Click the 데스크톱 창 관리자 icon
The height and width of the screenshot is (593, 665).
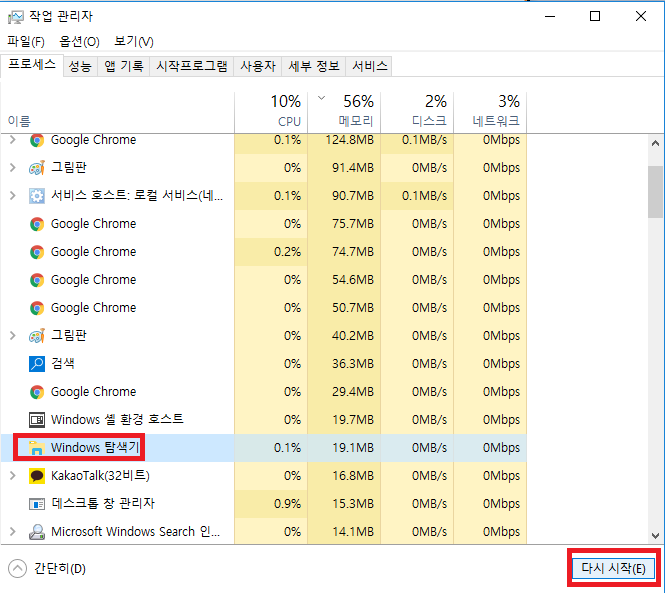click(37, 504)
